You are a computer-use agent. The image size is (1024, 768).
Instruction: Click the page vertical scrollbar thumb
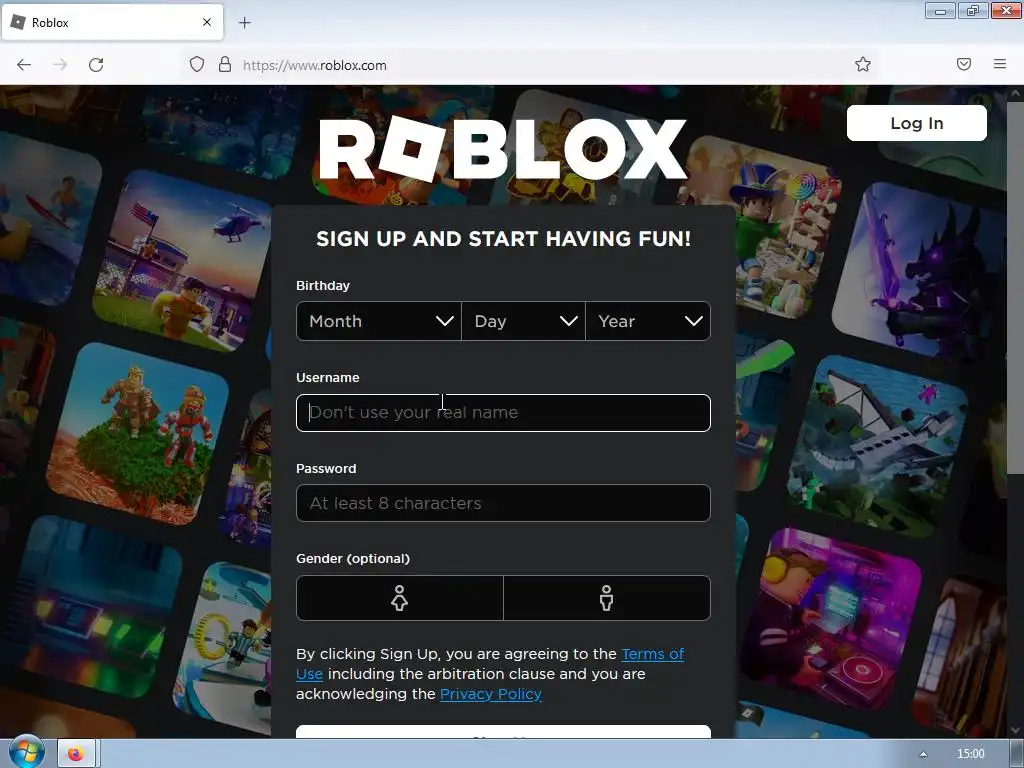coord(1016,287)
